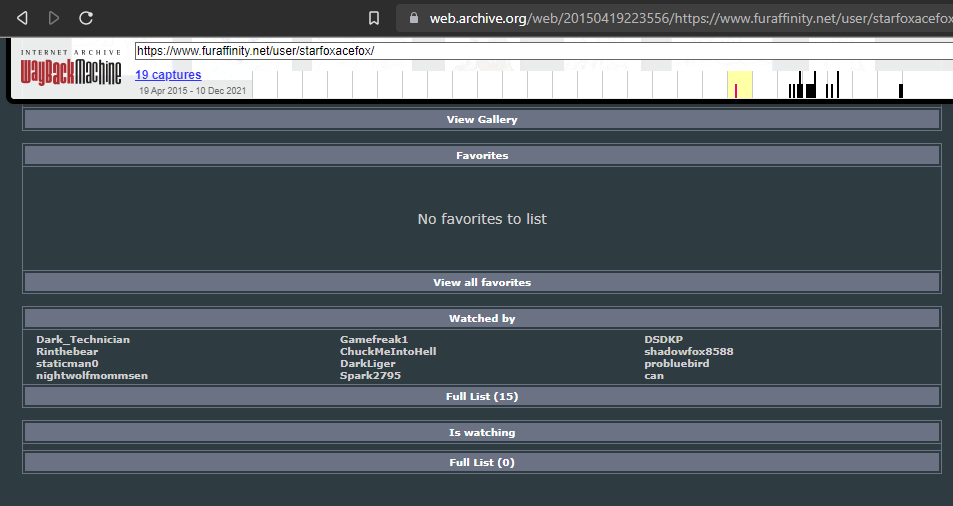The width and height of the screenshot is (953, 506).
Task: Click the 'No favorites to list' text
Action: click(482, 219)
